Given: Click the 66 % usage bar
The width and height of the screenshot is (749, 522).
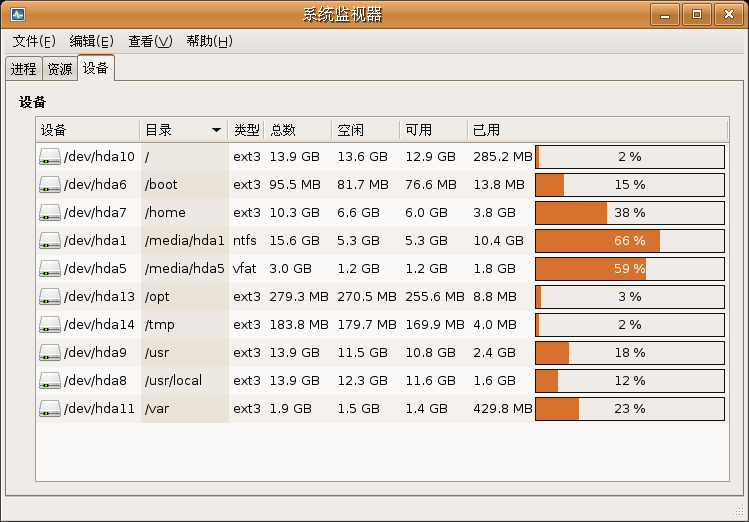Looking at the screenshot, I should 630,241.
